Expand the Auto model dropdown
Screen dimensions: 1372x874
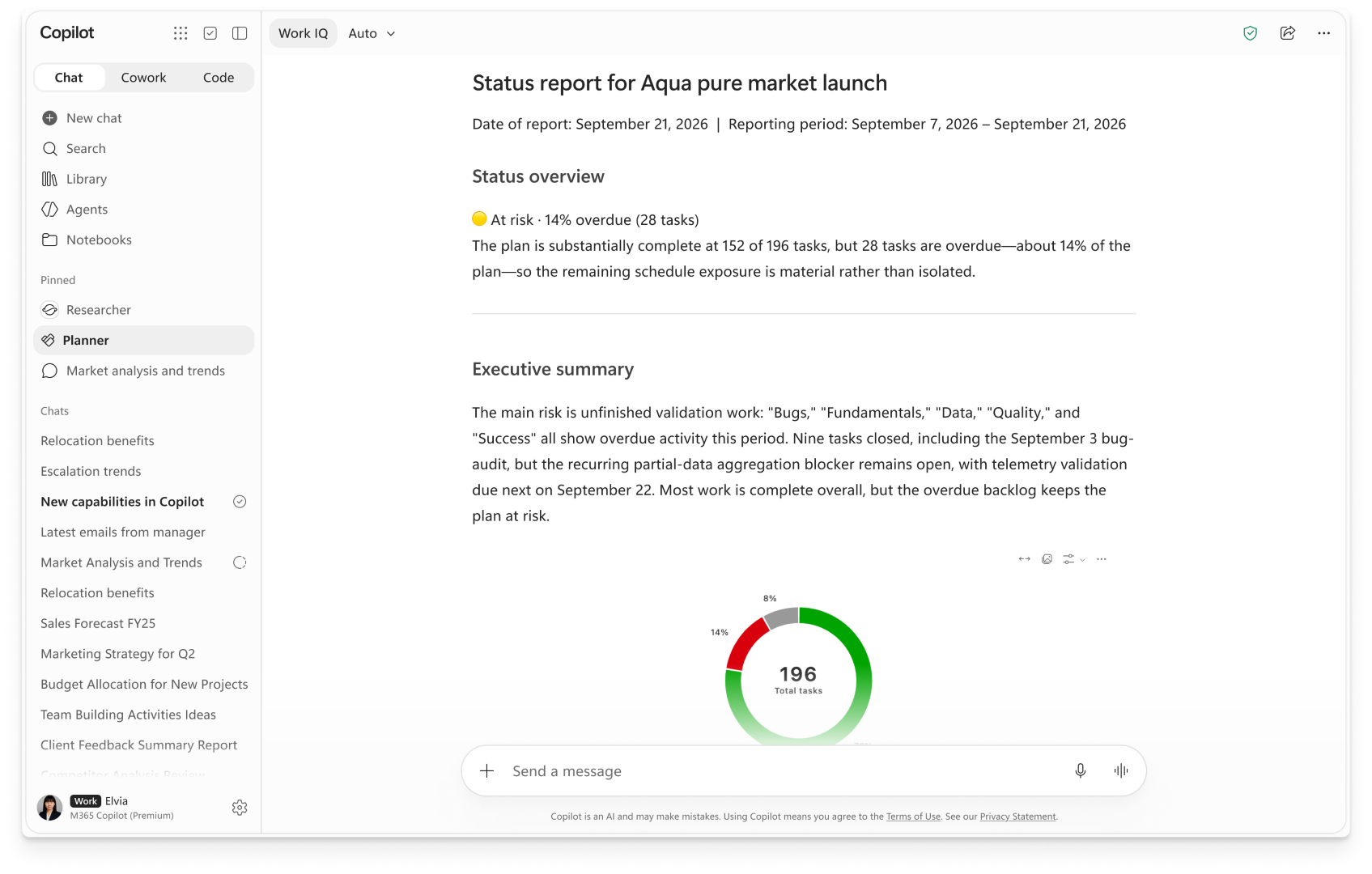point(372,33)
